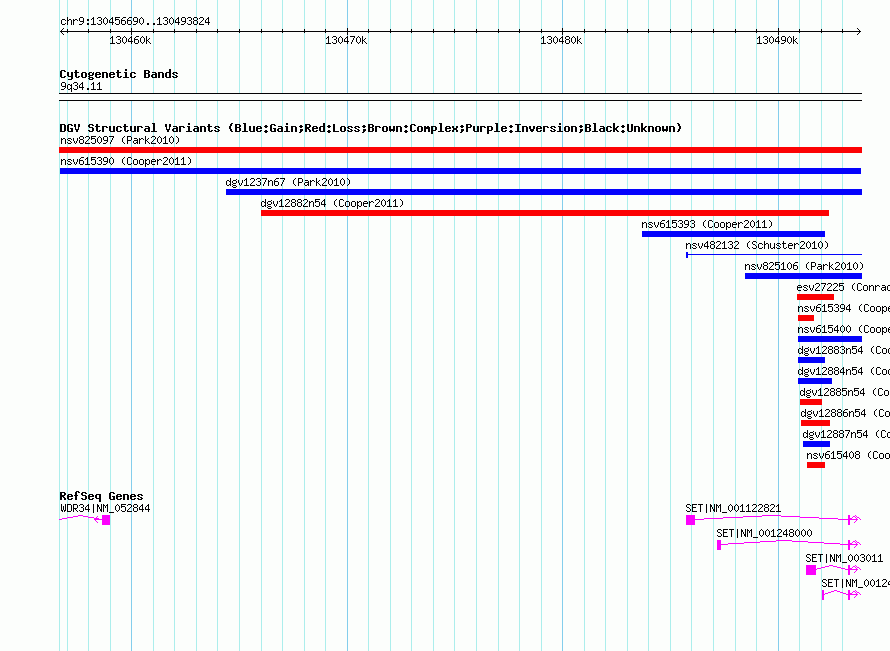Click the 130470k ruler label

[346, 40]
